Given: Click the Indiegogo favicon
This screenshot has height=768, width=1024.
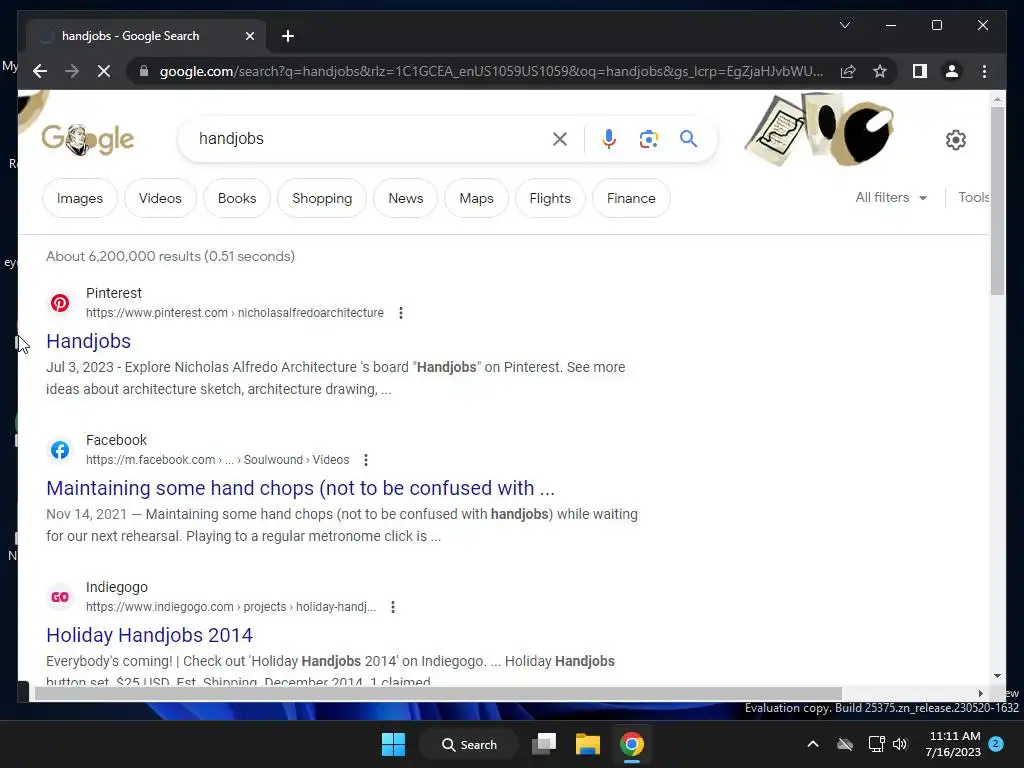Looking at the screenshot, I should click(x=60, y=597).
